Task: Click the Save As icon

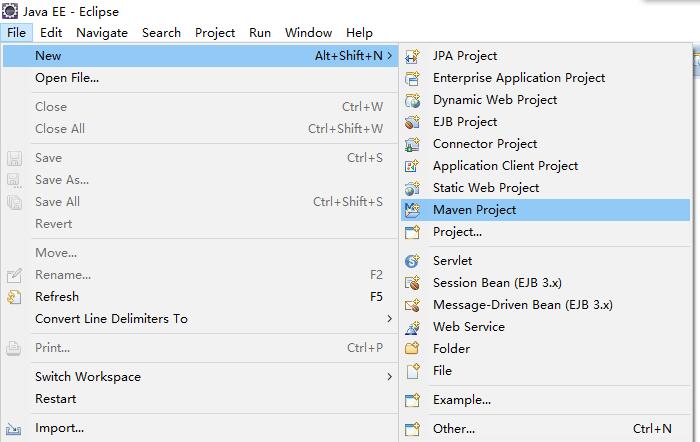Action: coord(14,180)
